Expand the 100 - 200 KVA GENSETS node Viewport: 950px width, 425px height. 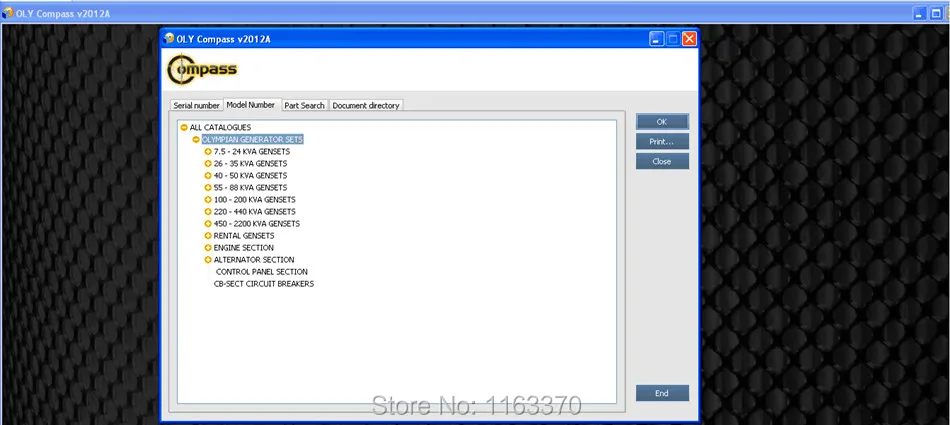tap(208, 199)
